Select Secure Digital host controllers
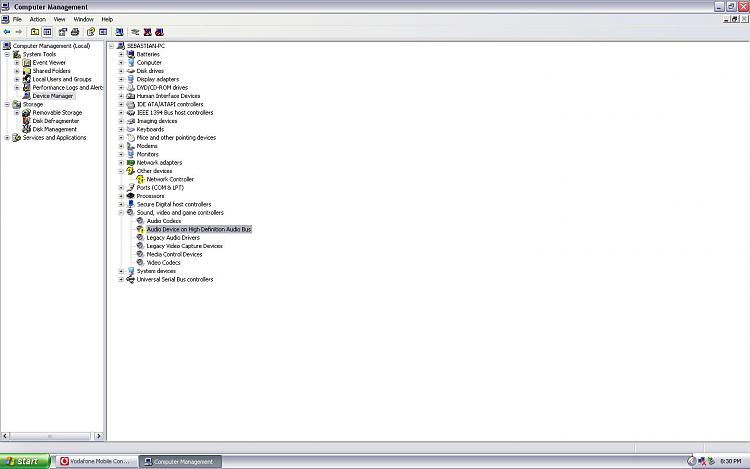 pos(174,204)
